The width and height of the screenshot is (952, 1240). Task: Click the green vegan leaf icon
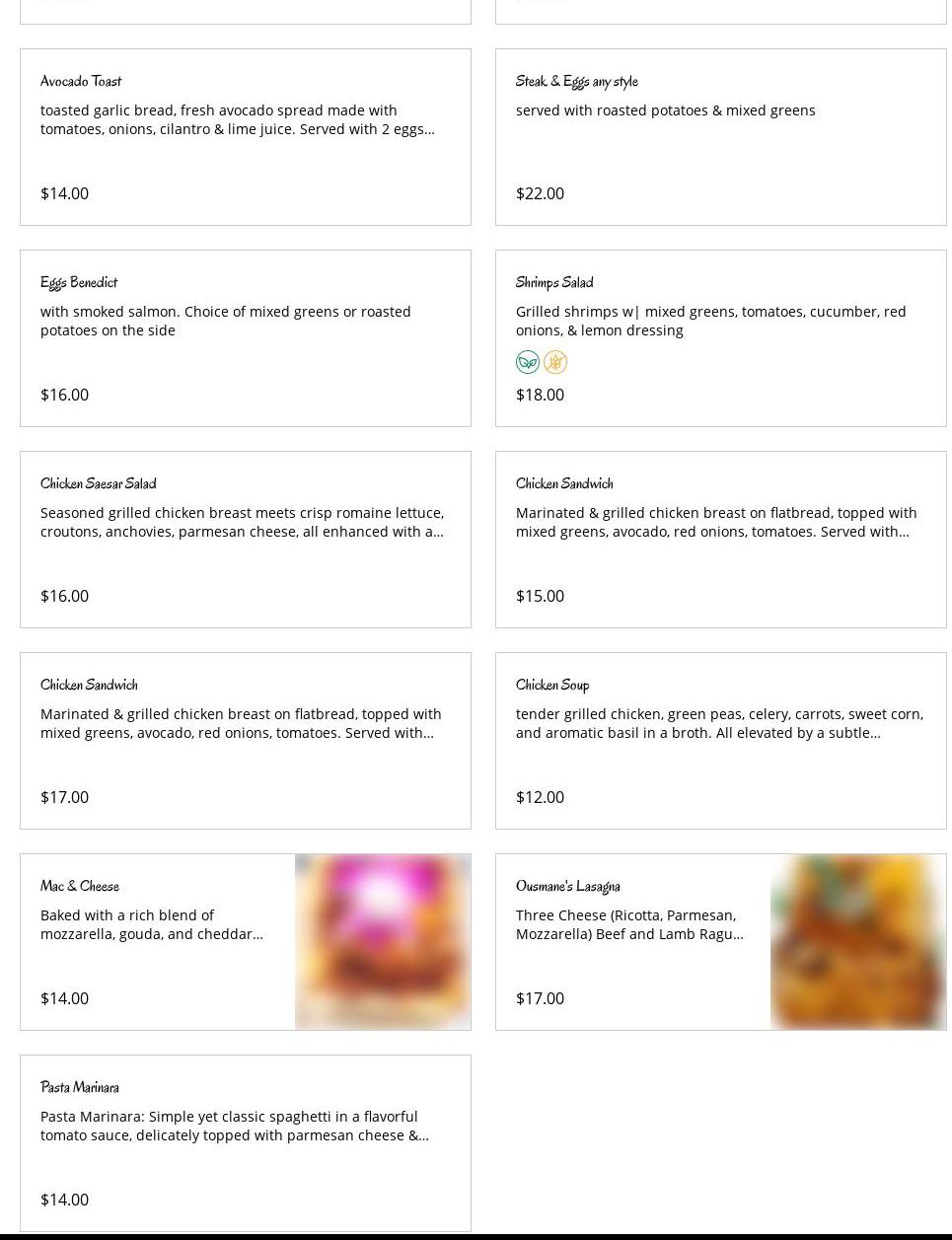point(528,362)
